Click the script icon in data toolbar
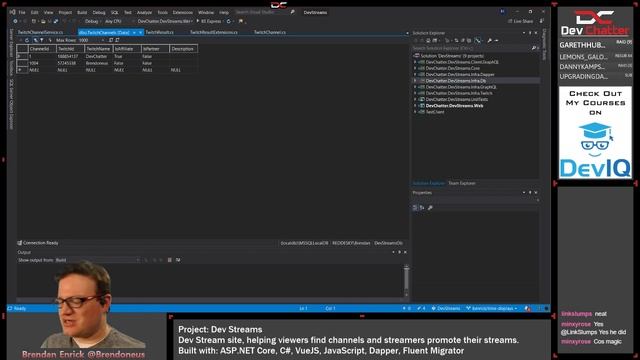 point(111,40)
